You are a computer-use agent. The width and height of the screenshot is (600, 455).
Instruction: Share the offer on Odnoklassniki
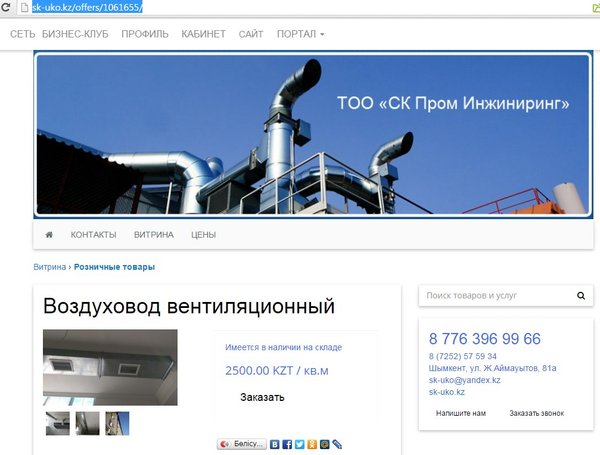tap(312, 443)
